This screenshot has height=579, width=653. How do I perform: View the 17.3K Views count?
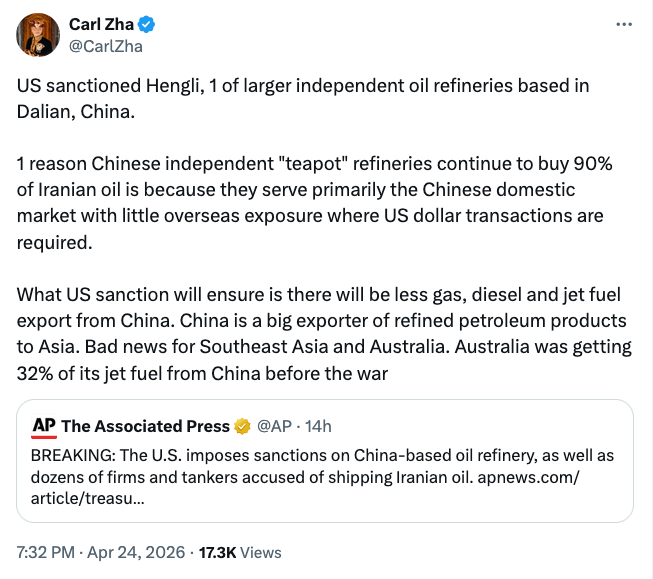[x=241, y=552]
